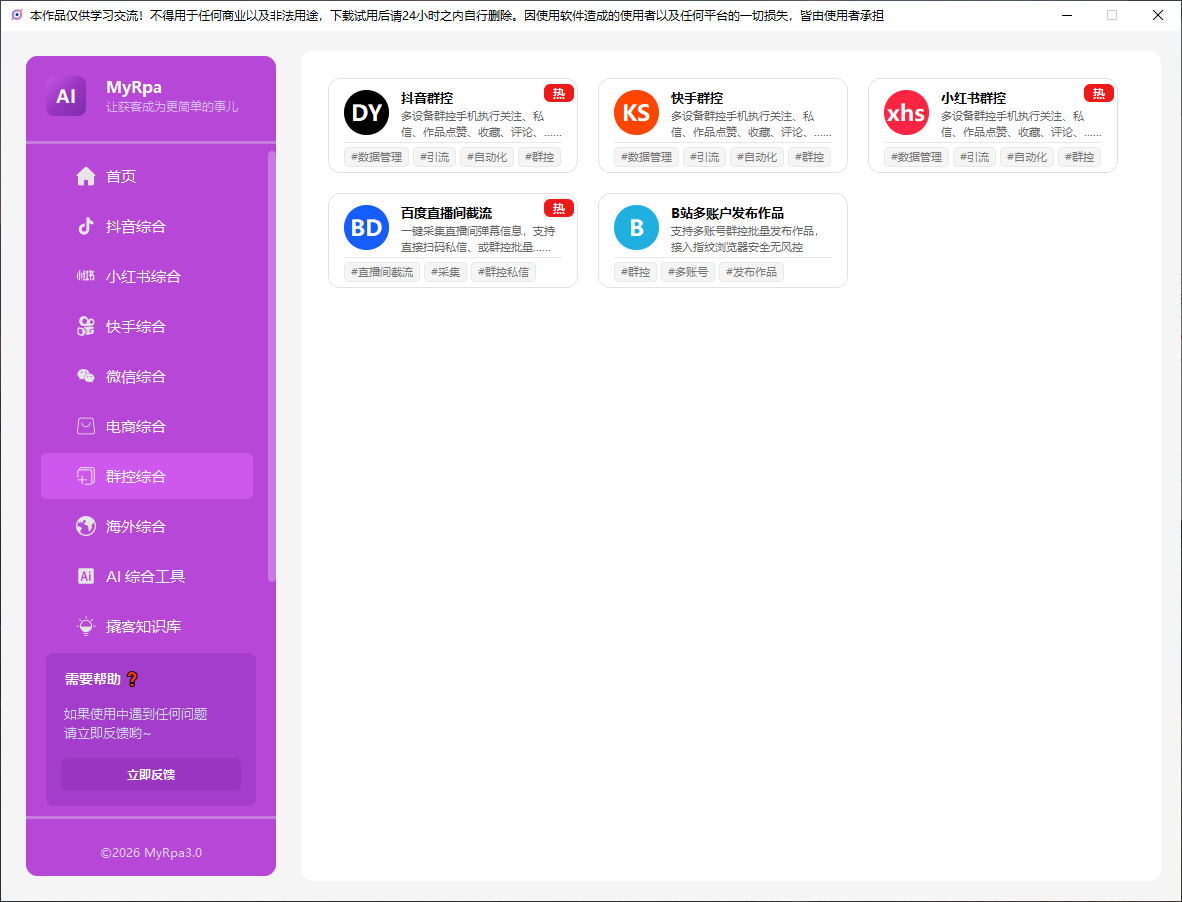Click the home icon beside 首页
1182x902 pixels.
pyautogui.click(x=86, y=176)
